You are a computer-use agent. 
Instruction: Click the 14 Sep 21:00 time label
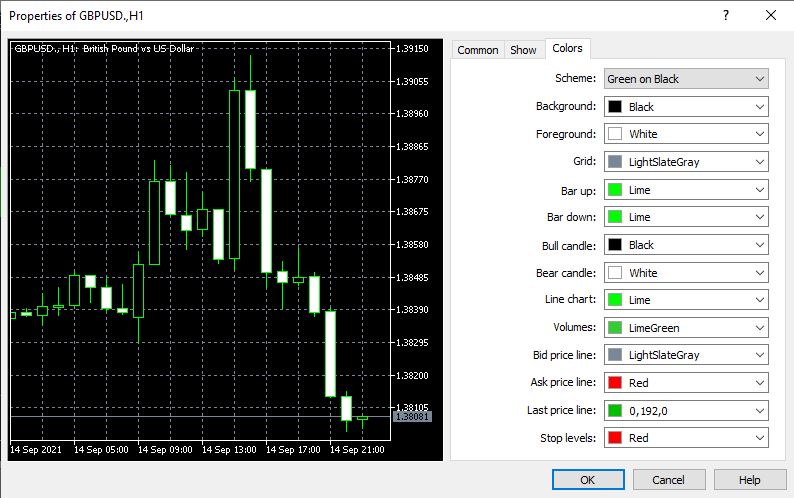click(357, 450)
